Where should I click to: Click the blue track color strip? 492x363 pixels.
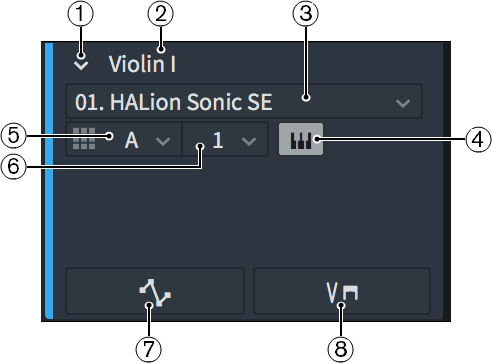coord(49,181)
